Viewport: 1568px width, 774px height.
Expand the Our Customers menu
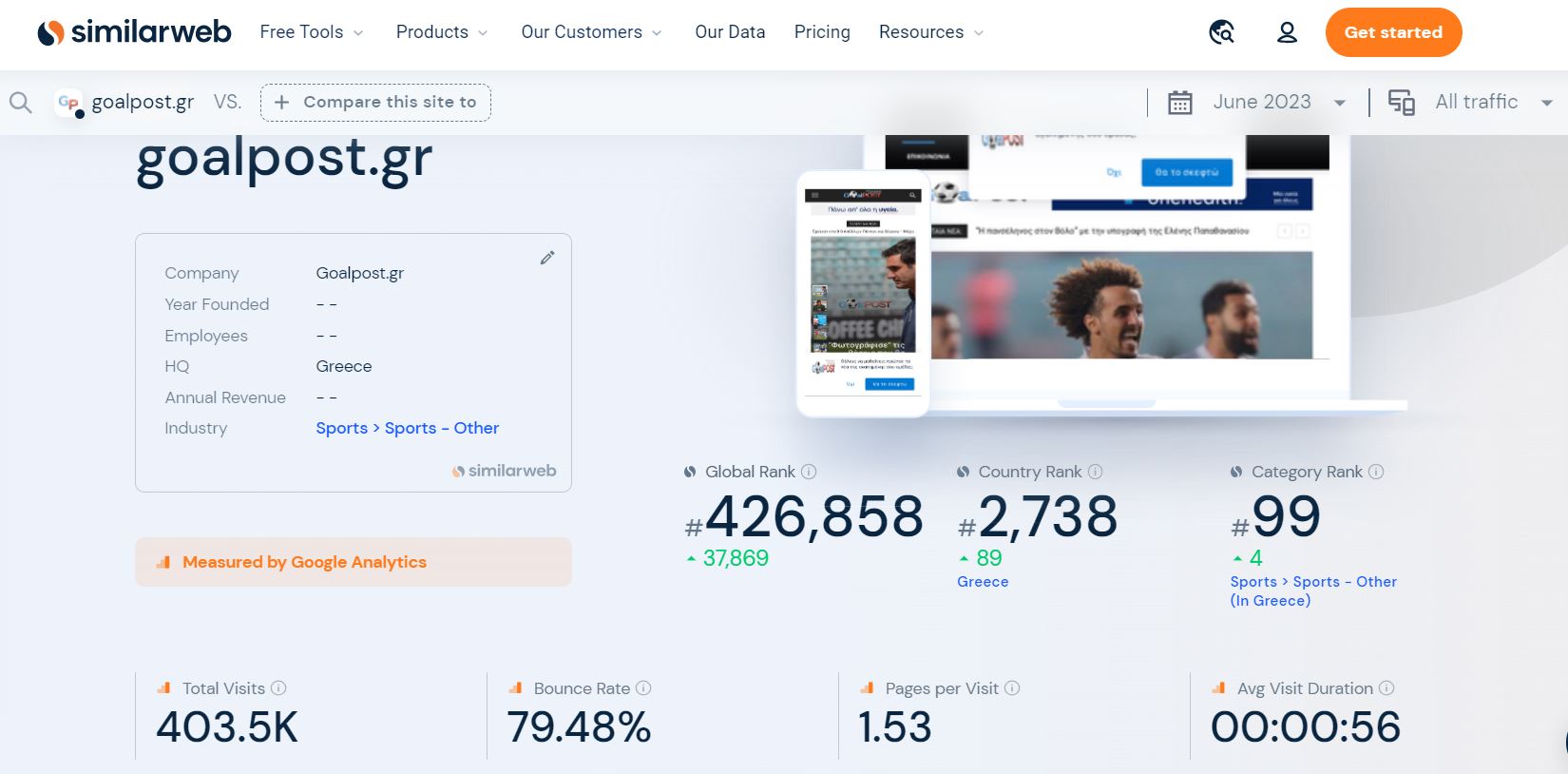591,32
